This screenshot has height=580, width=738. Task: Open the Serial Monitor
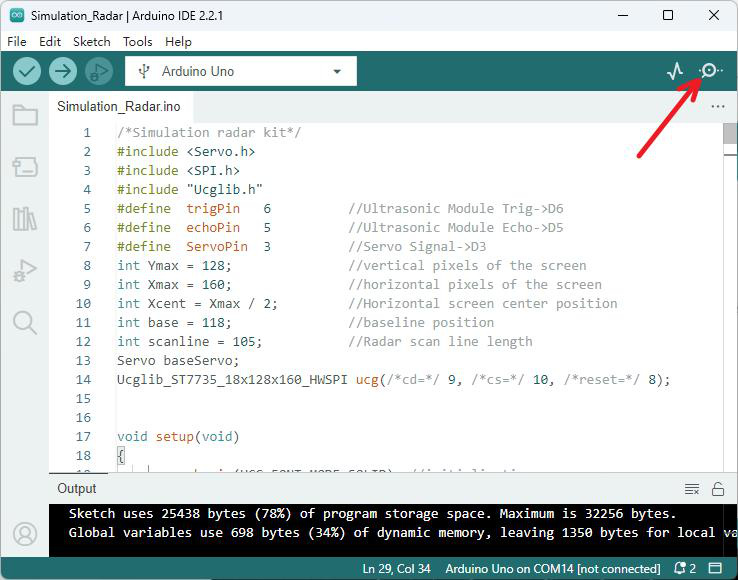[710, 71]
